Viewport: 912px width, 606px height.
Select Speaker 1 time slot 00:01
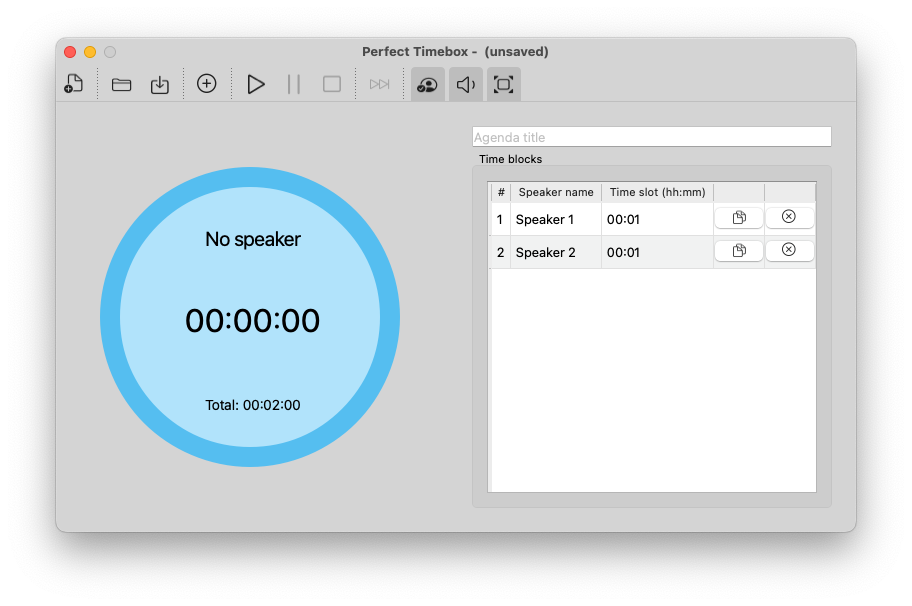(x=657, y=219)
